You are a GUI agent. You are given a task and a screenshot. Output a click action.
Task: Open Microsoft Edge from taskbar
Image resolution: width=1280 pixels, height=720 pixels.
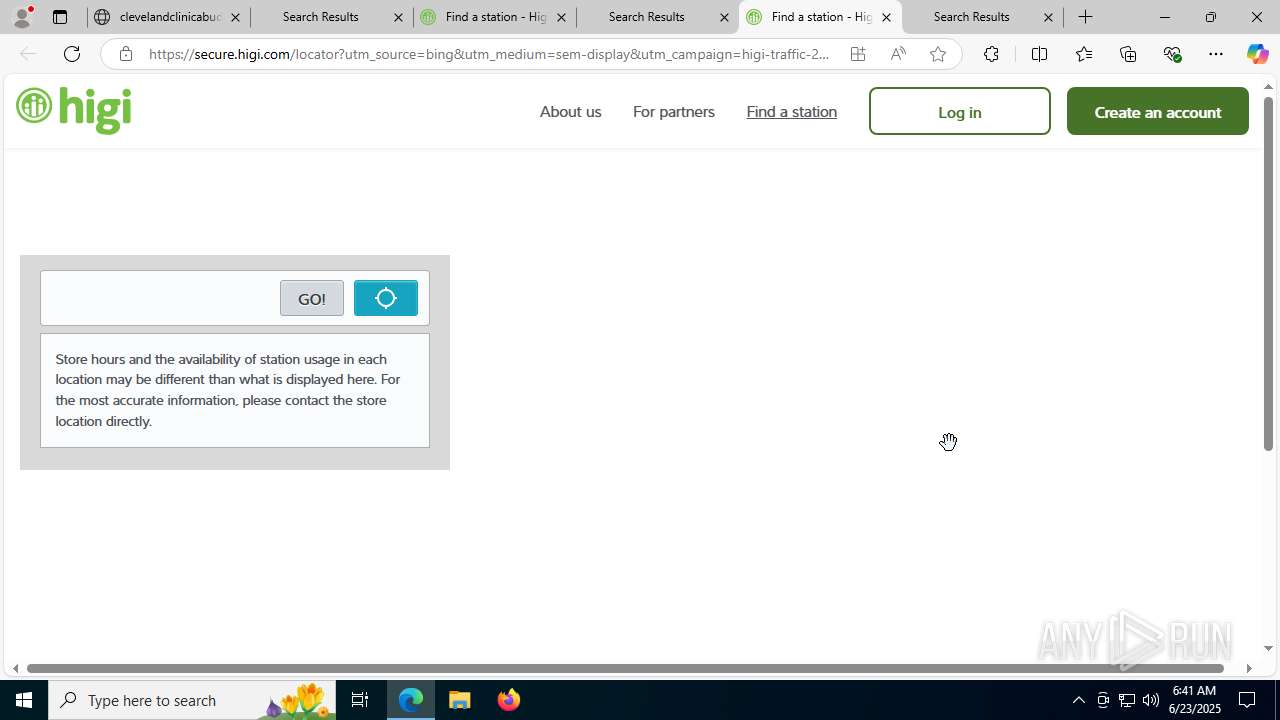coord(411,700)
